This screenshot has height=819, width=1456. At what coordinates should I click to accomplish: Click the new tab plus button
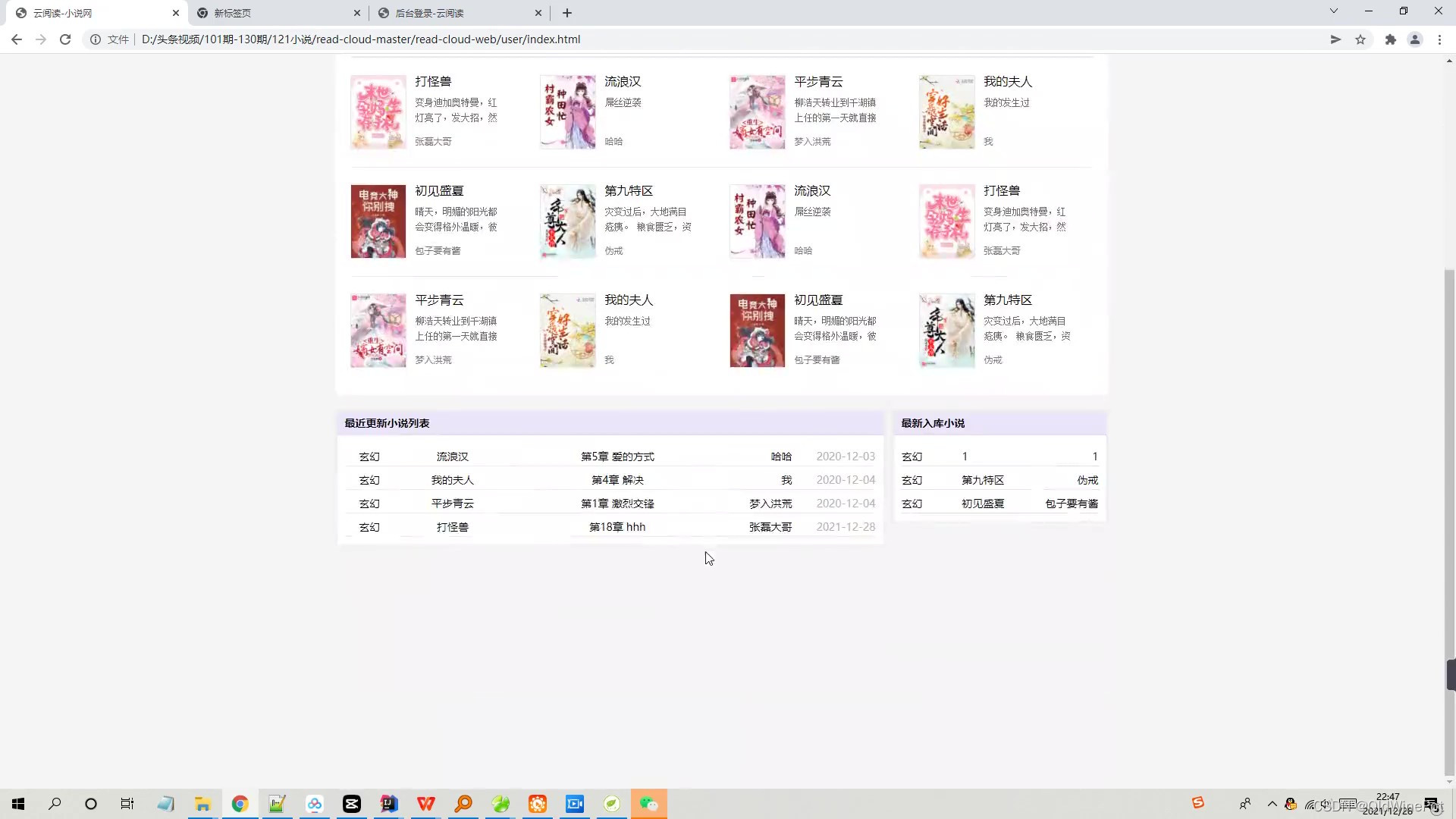point(567,13)
